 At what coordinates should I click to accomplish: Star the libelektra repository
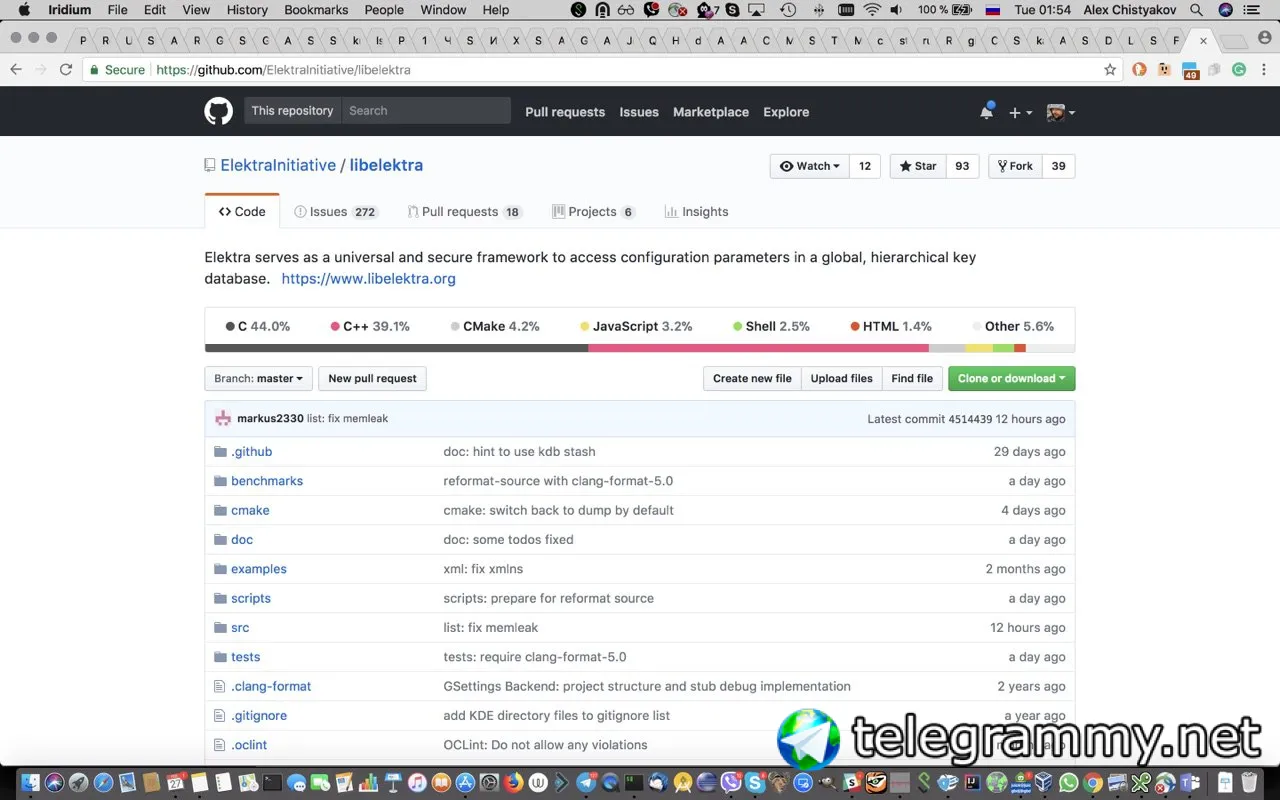point(918,166)
